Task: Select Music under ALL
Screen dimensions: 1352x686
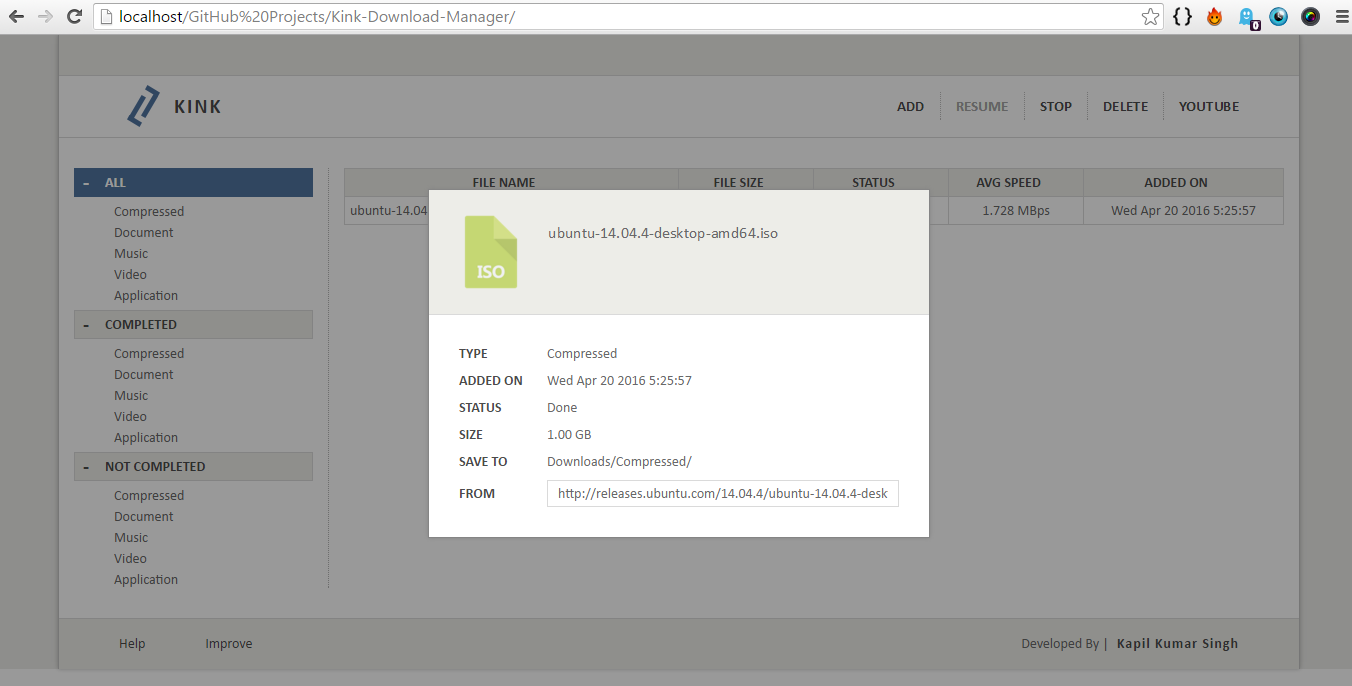Action: tap(131, 253)
